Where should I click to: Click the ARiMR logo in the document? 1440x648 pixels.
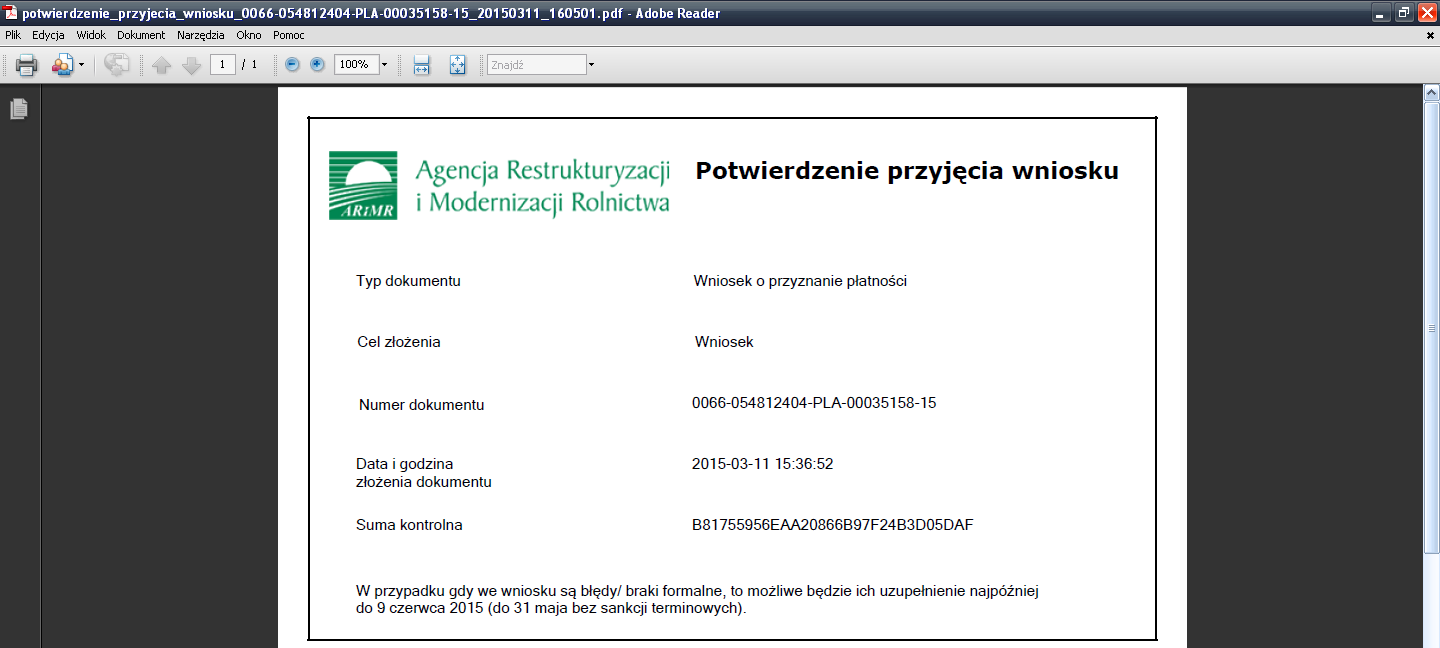(x=363, y=185)
